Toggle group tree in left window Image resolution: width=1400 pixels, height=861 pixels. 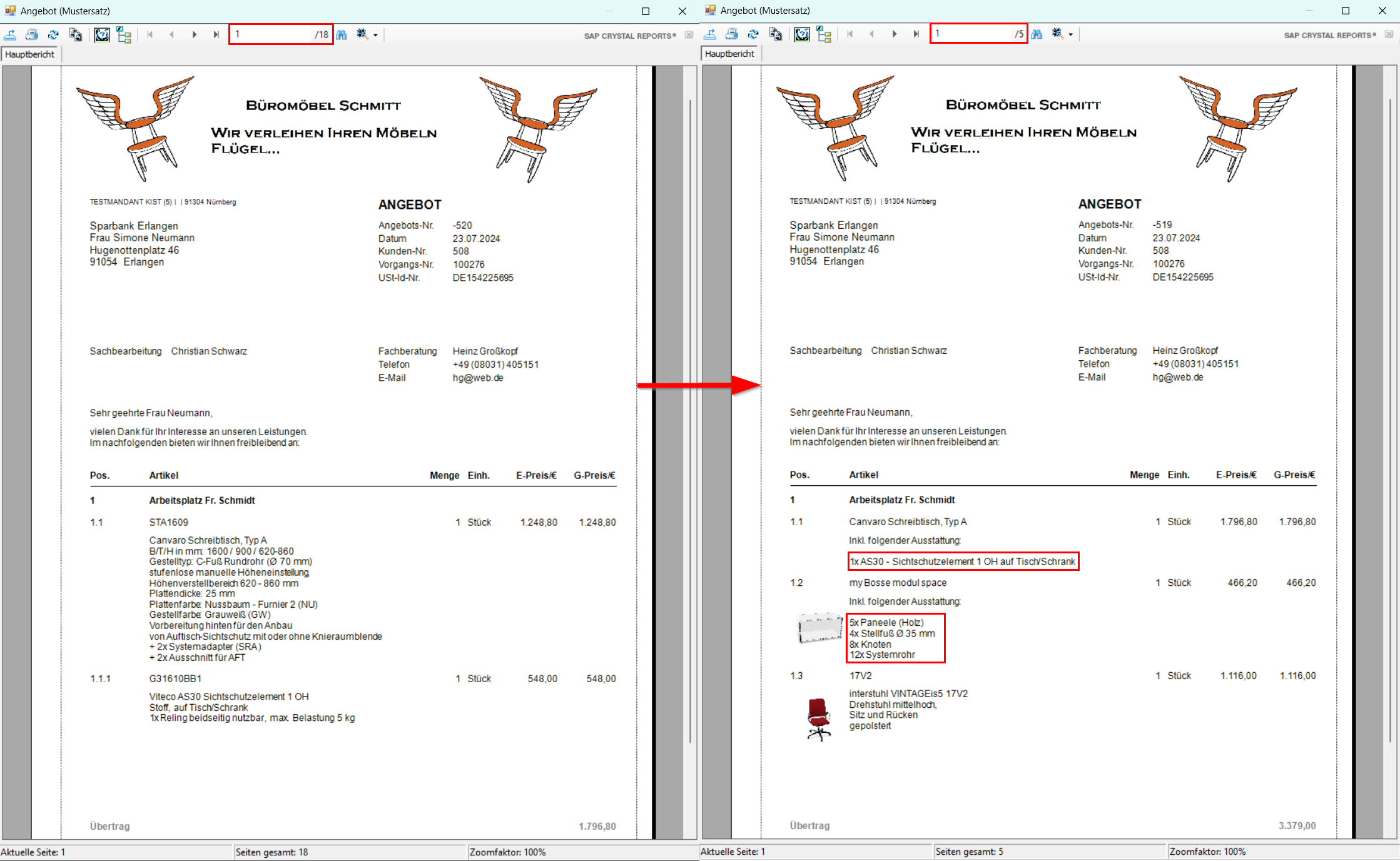tap(124, 35)
